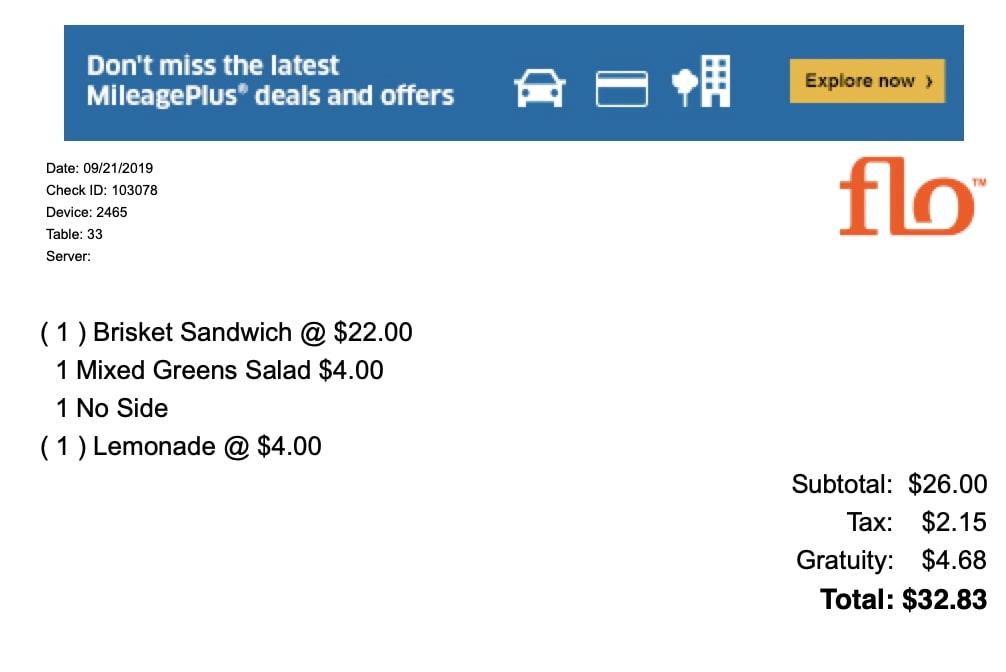Click the Check ID 103078 text
1006x672 pixels.
[x=101, y=190]
